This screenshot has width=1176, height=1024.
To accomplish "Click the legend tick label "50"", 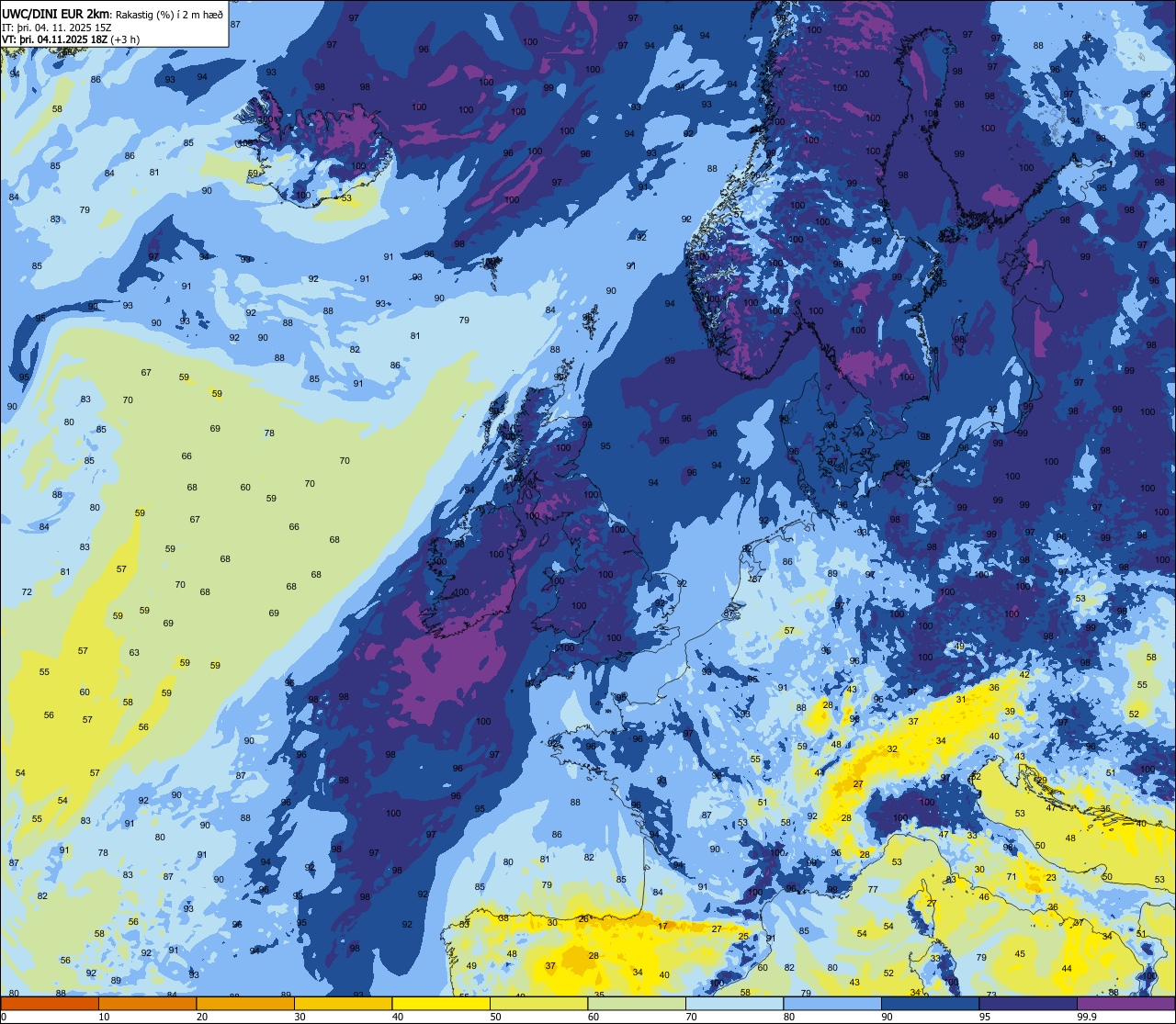I will [495, 1017].
